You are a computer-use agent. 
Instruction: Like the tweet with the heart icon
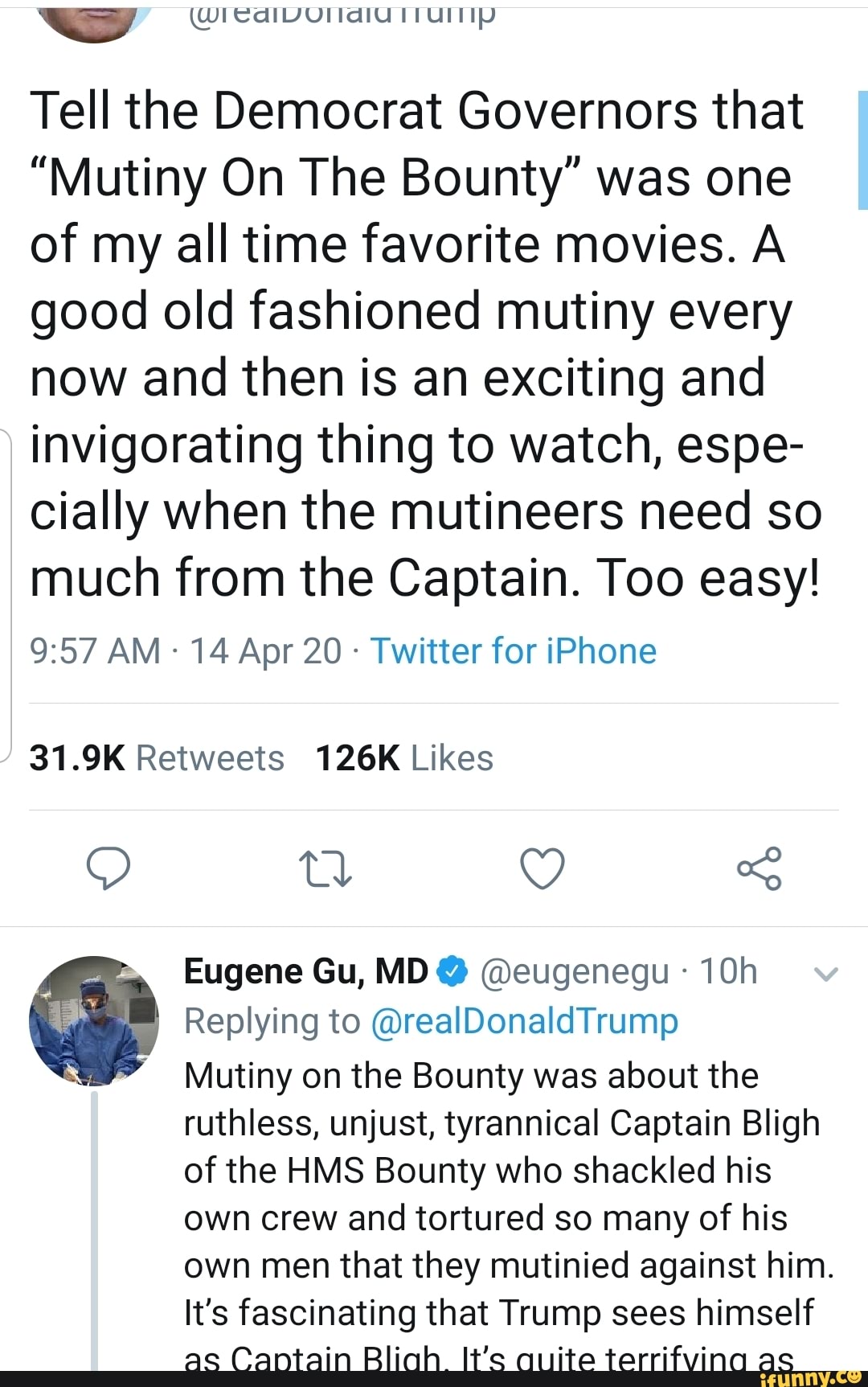(542, 868)
